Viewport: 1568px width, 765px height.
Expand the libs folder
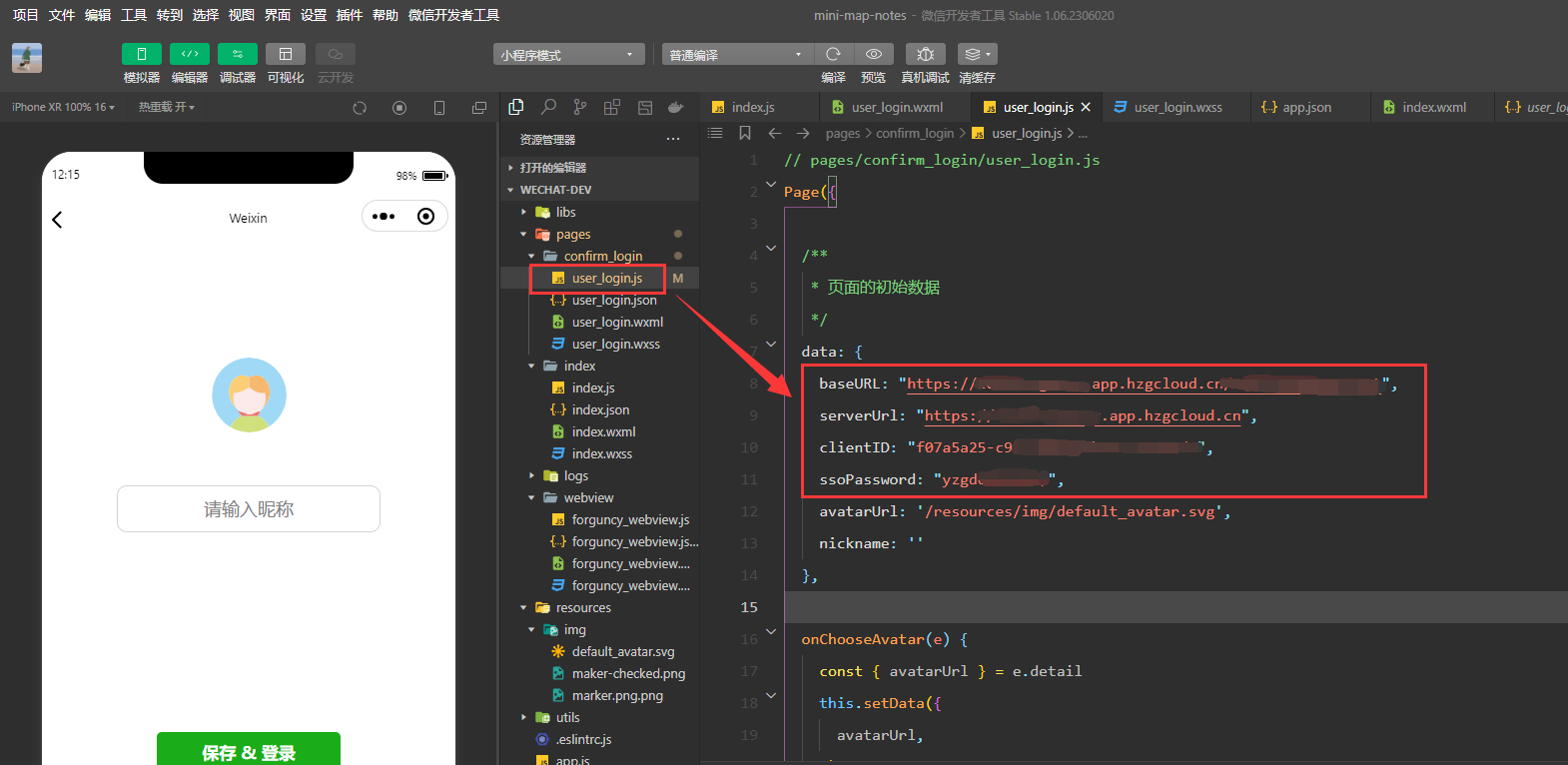point(599,212)
